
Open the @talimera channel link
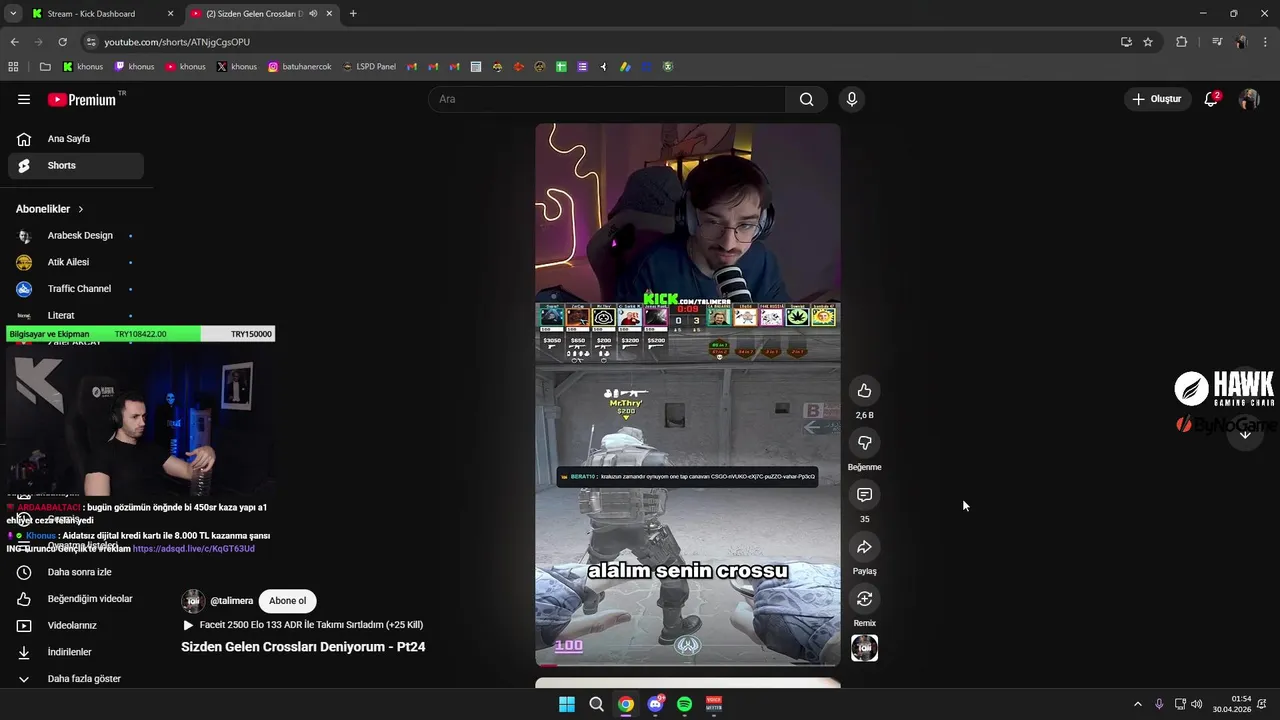click(x=231, y=601)
